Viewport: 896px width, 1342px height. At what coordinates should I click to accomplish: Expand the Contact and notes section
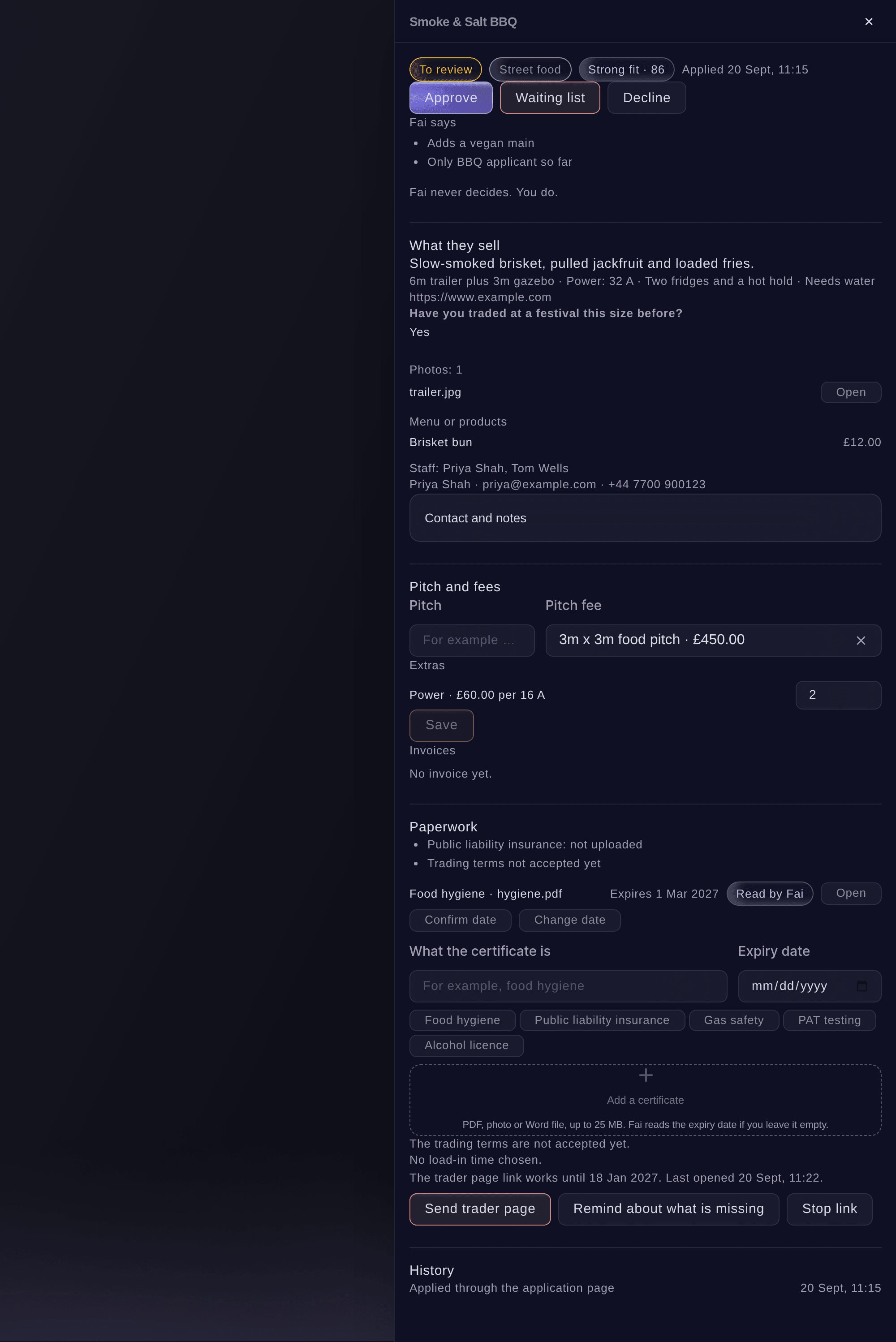tap(645, 518)
